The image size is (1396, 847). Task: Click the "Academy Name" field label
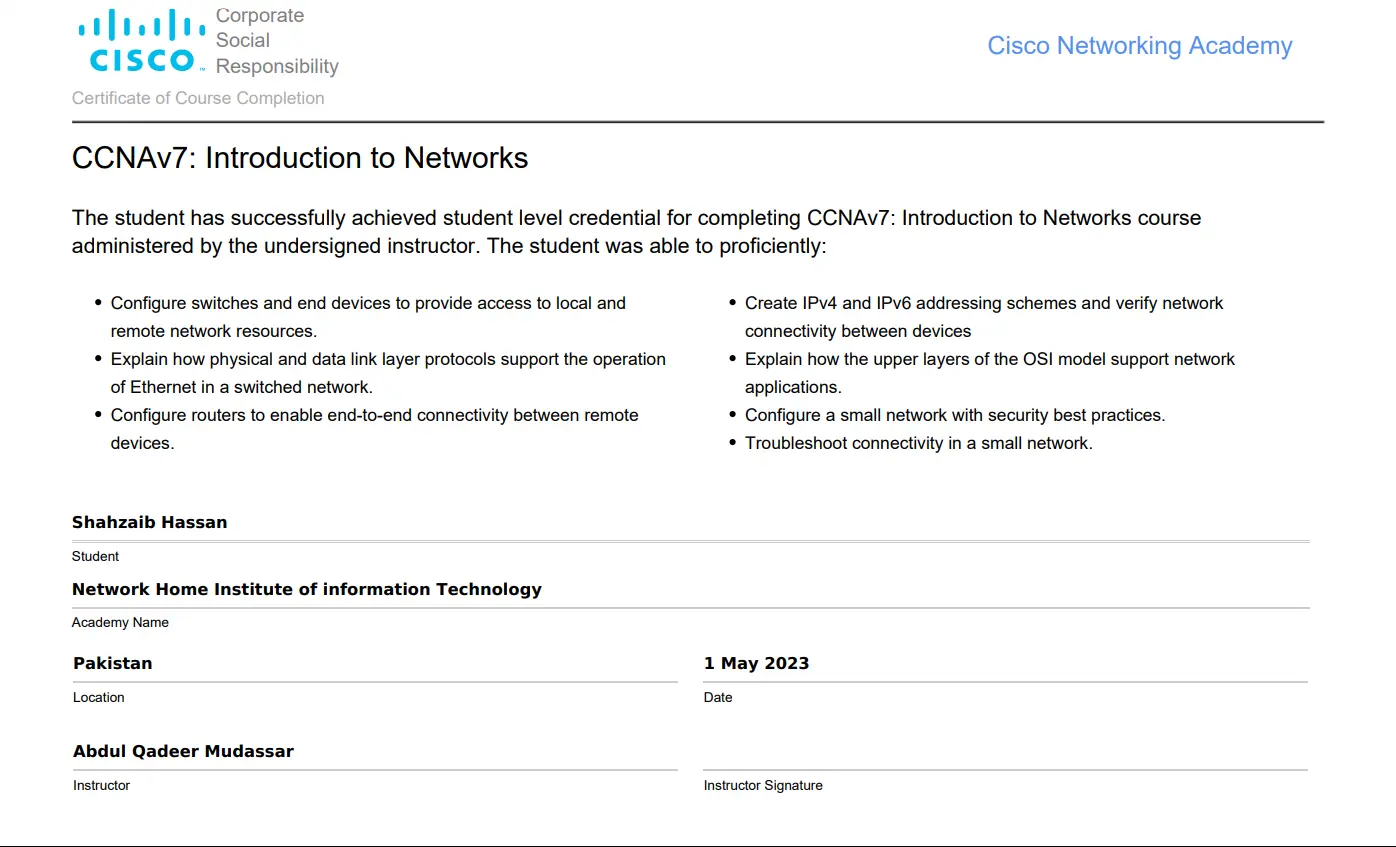click(x=120, y=622)
